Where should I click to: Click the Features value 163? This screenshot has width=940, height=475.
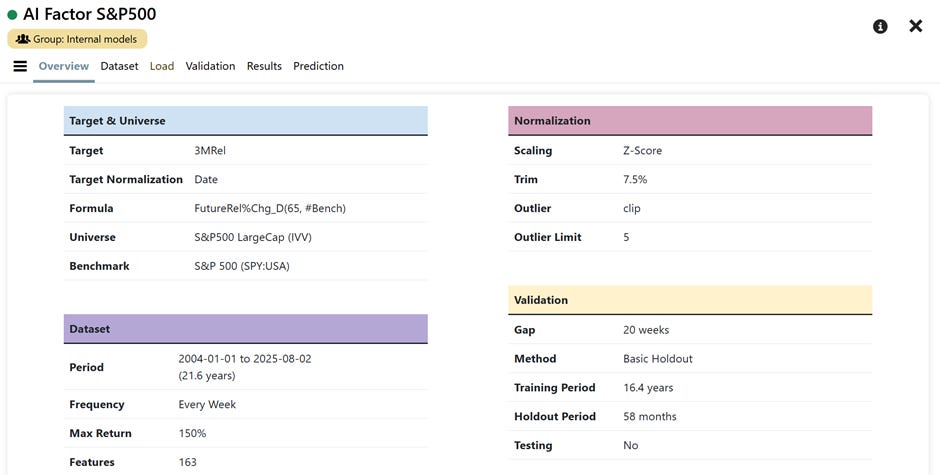[187, 462]
